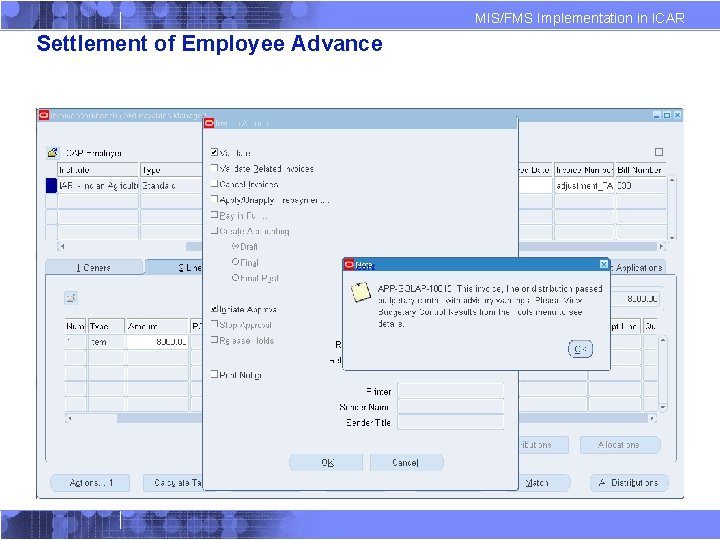Check the Stop Approval option
Screen dimensions: 720x540
pos(214,325)
